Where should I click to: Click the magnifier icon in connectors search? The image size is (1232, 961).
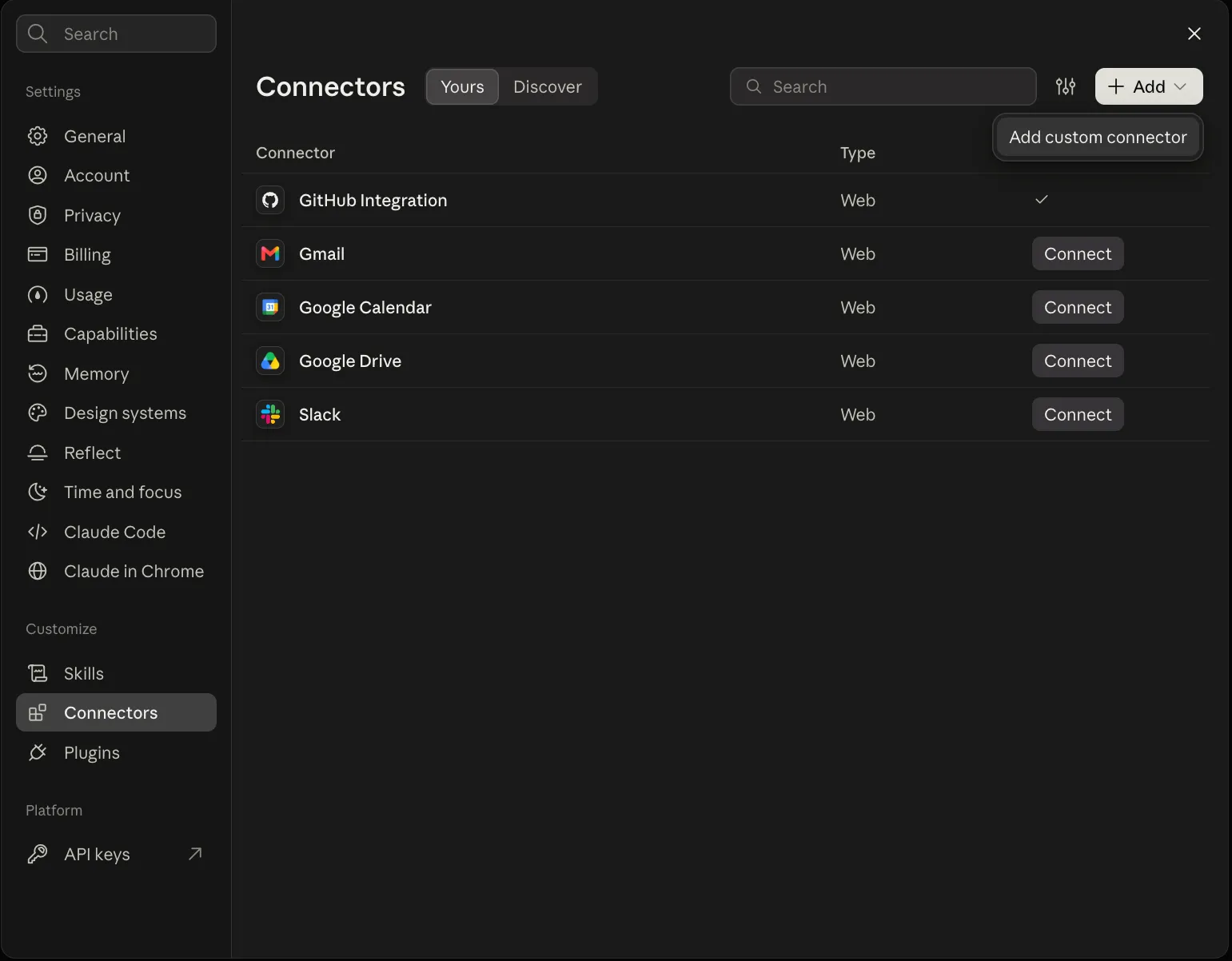point(754,86)
